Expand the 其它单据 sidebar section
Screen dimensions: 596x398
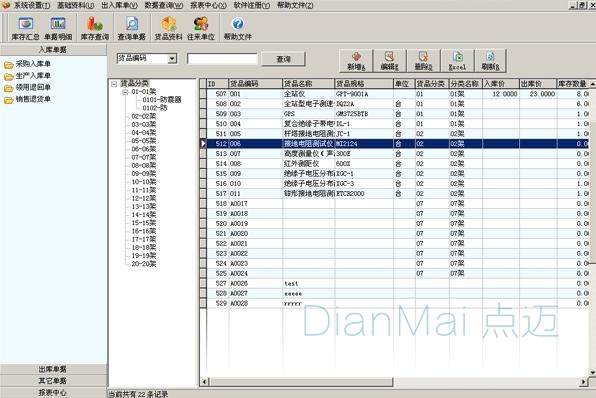53,381
